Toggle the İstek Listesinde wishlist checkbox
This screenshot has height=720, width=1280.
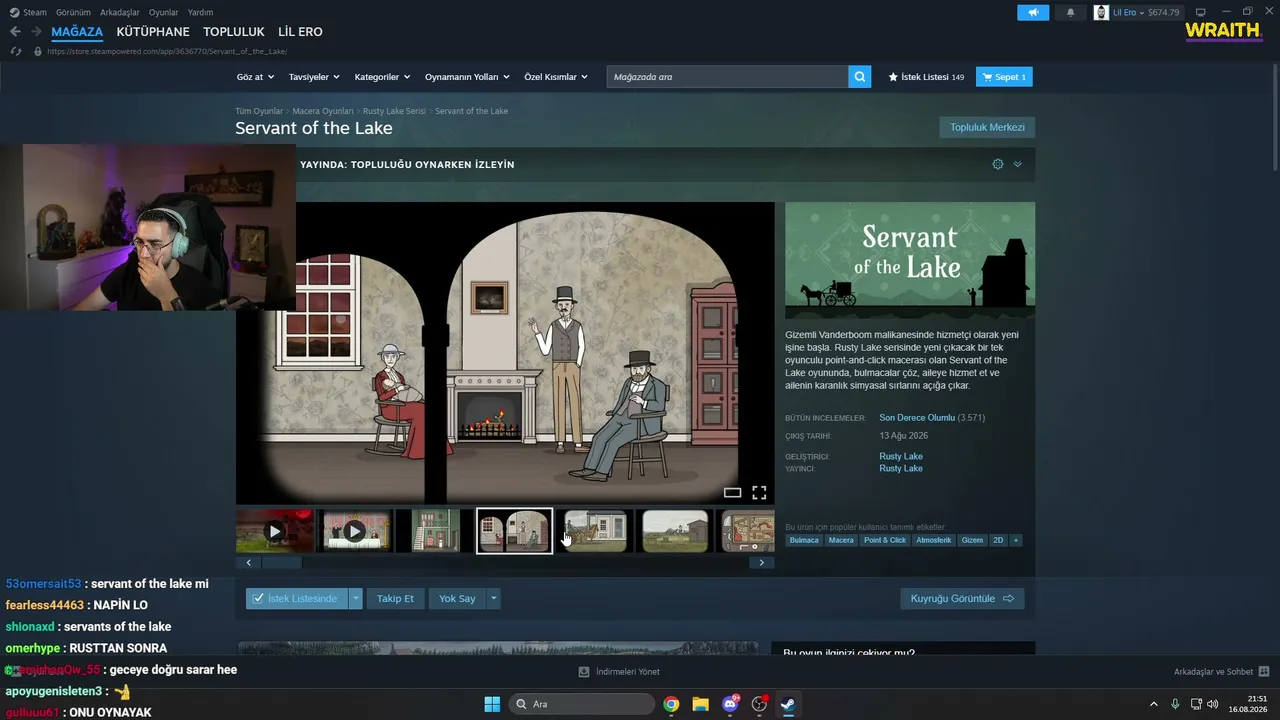[258, 598]
